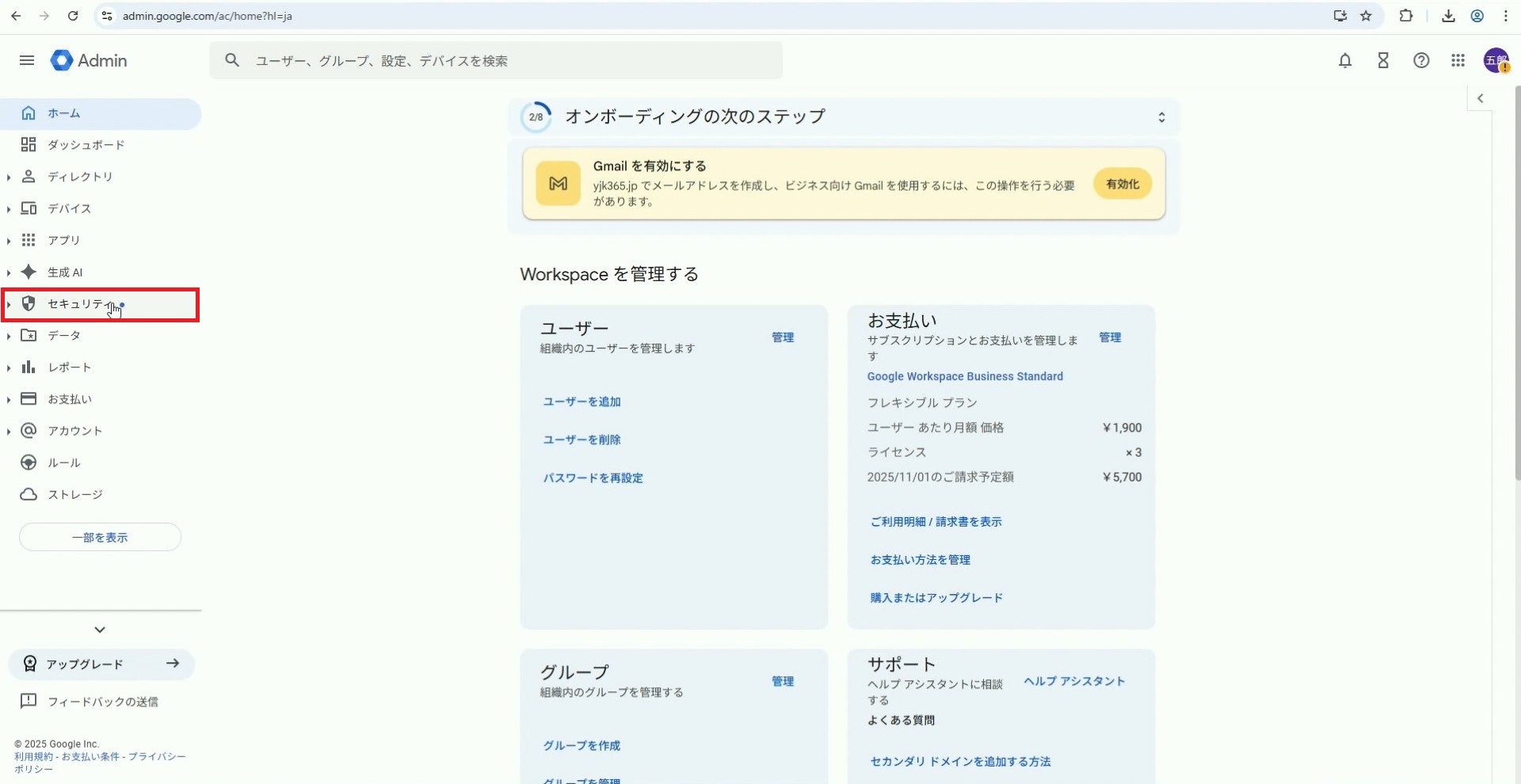Collapse the onboarding steps panel

(x=1161, y=117)
